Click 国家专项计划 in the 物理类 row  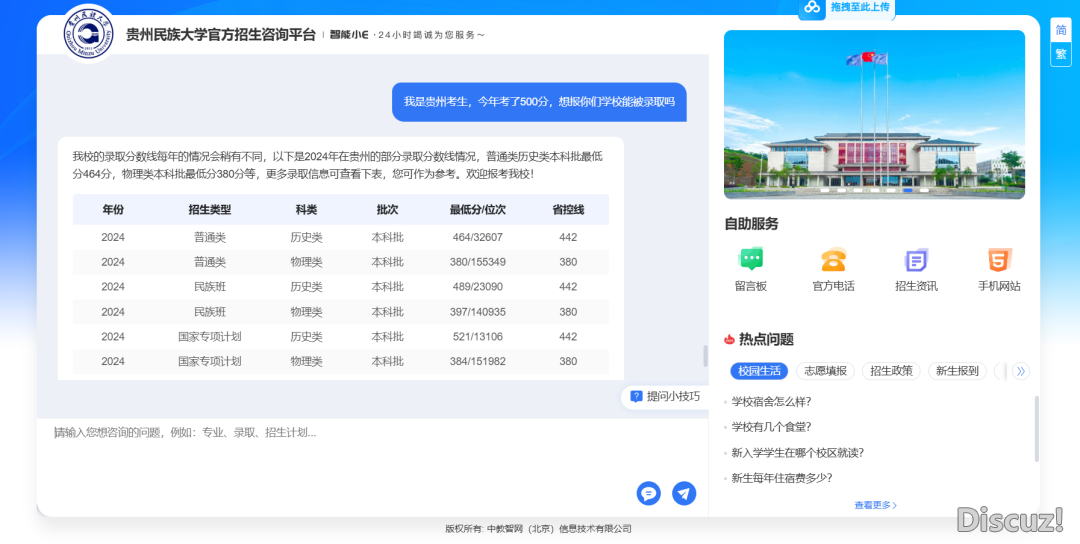coord(210,361)
